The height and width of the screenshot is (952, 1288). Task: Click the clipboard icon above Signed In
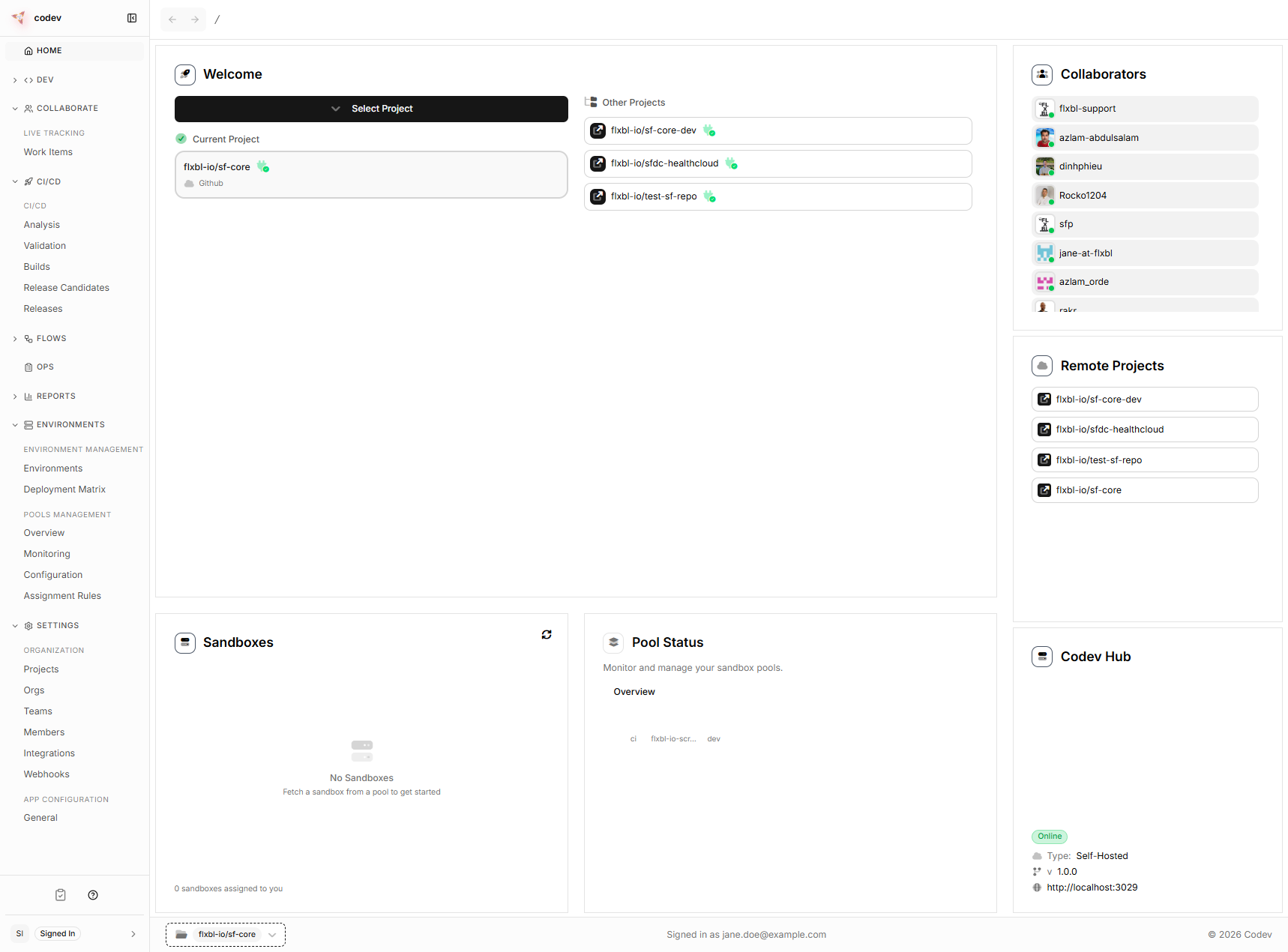[x=60, y=894]
